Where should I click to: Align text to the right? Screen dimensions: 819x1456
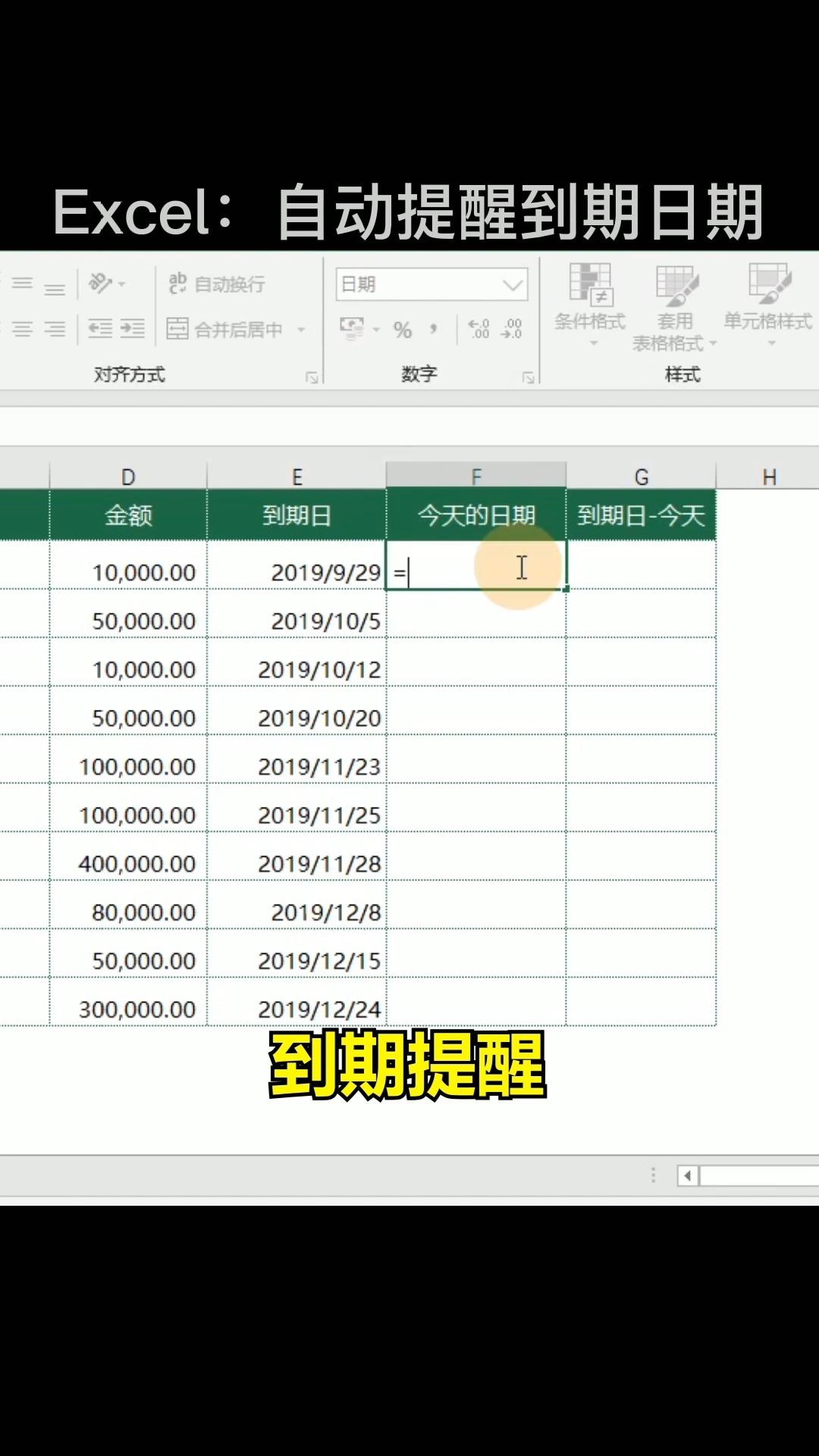[55, 329]
